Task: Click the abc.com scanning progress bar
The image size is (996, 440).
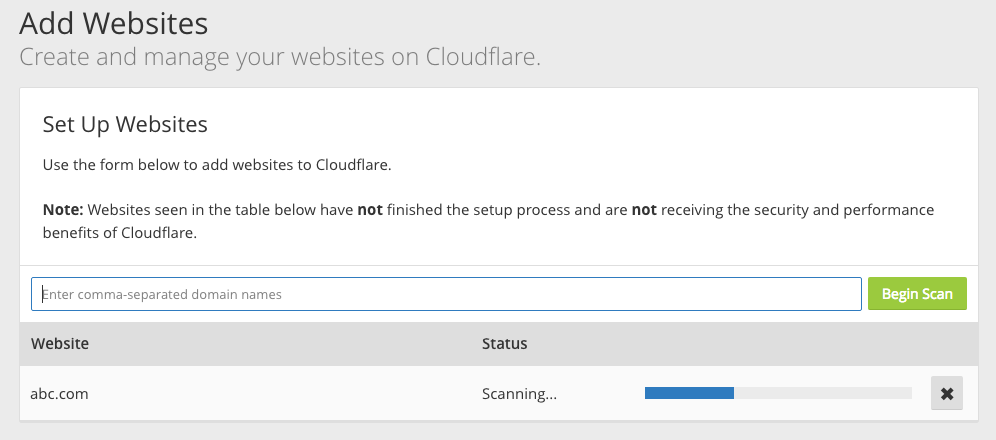Action: point(778,393)
